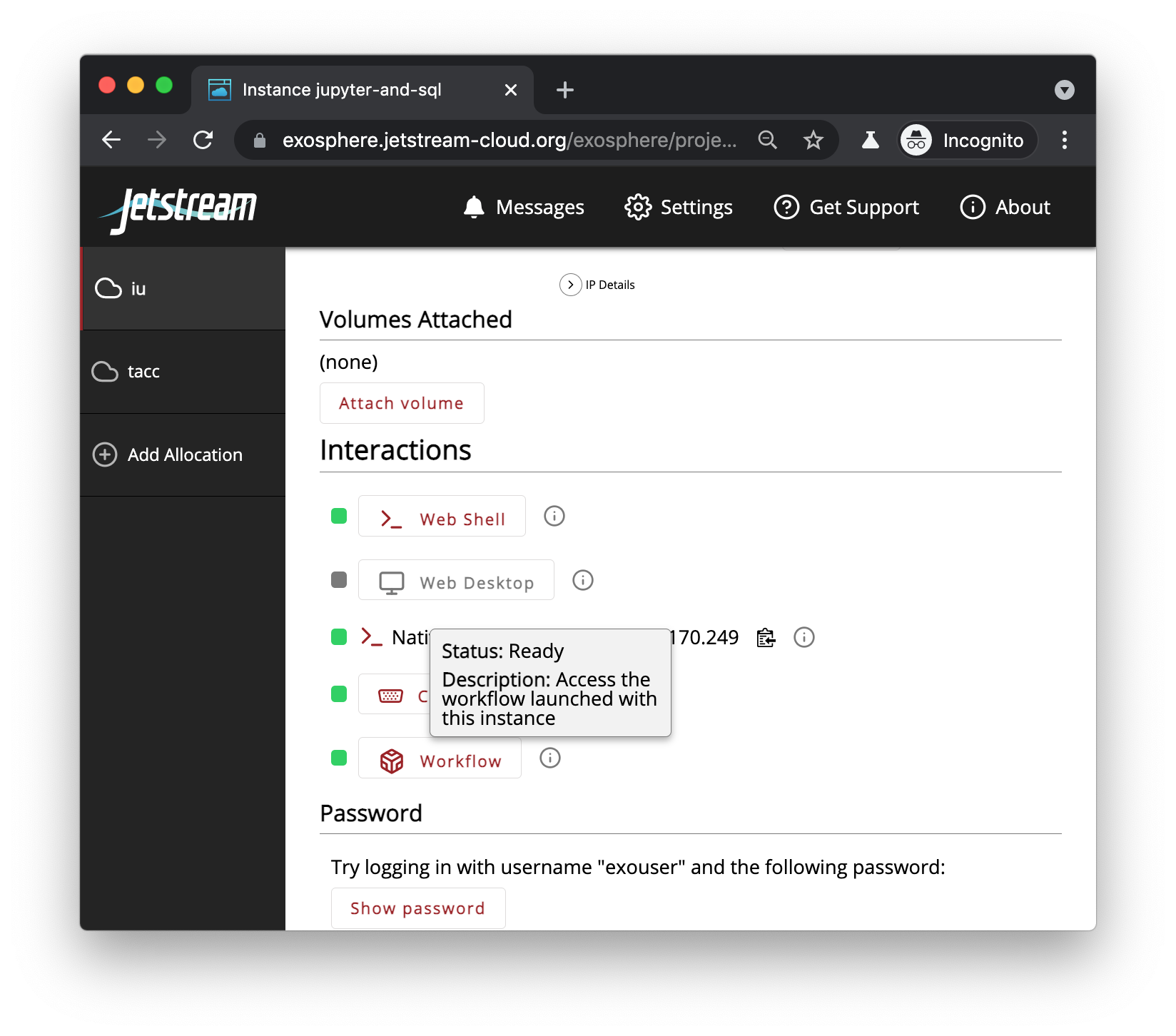Switch to the Instance jupyter-and-sql tab
This screenshot has width=1176, height=1036.
point(341,89)
